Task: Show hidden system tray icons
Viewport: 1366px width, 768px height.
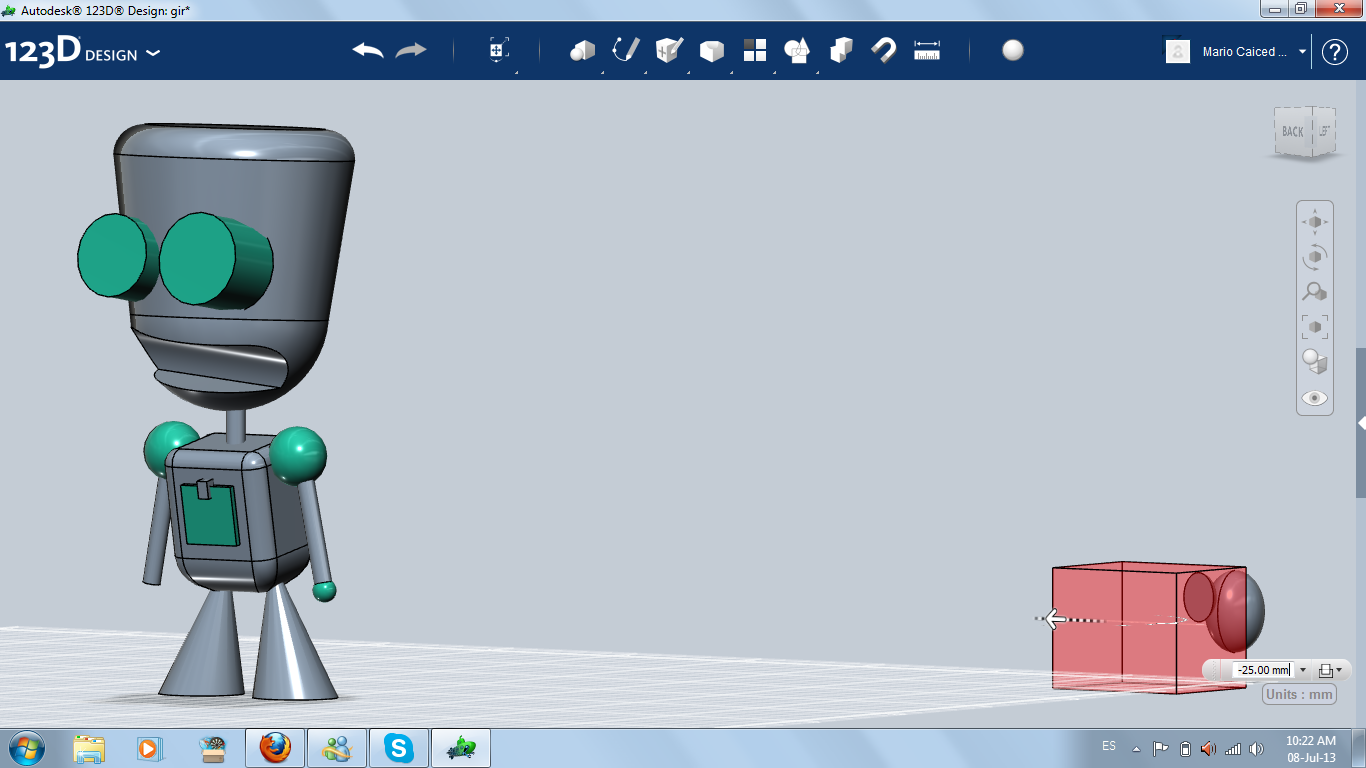Action: point(1136,748)
